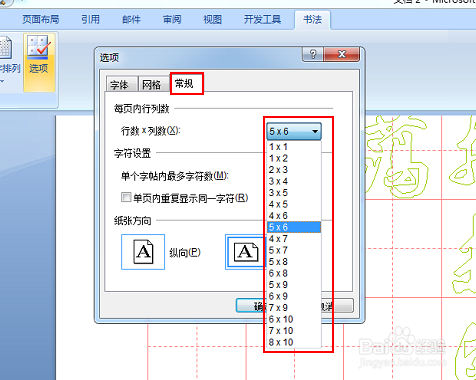Switch to the 常规 tab
This screenshot has height=380, width=476.
click(187, 83)
